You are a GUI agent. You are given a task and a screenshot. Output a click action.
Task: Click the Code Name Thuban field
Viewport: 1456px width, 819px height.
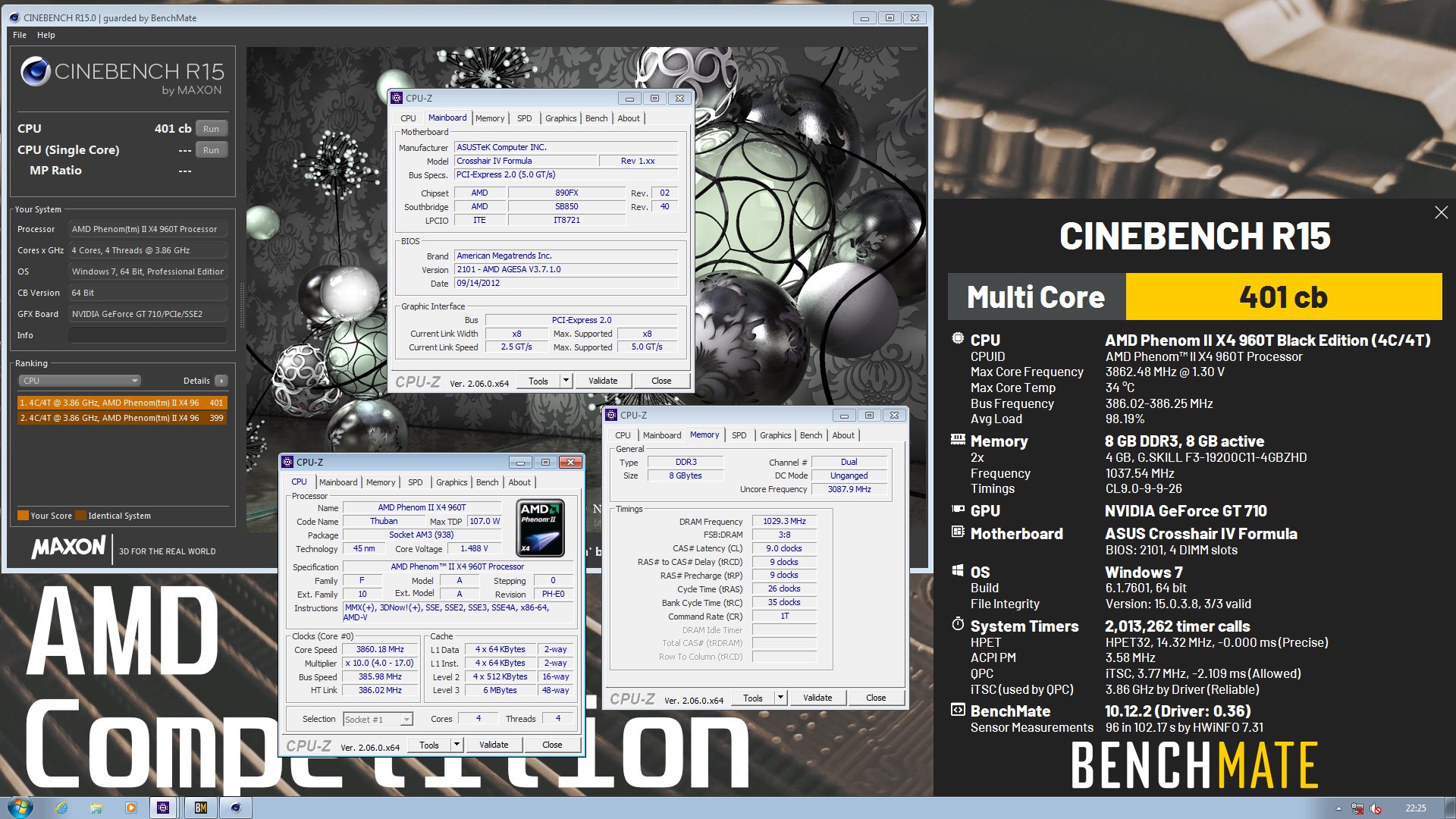(x=384, y=521)
